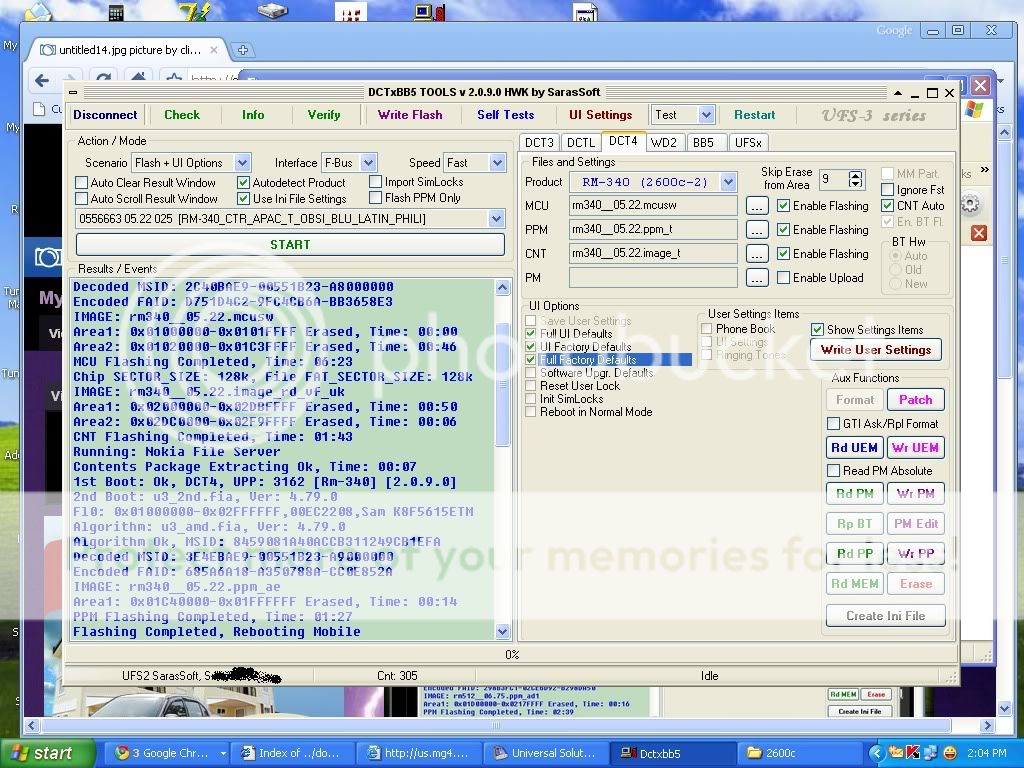Screen dimensions: 1024x768
Task: Click the Disconnect toolbar button
Action: 105,115
